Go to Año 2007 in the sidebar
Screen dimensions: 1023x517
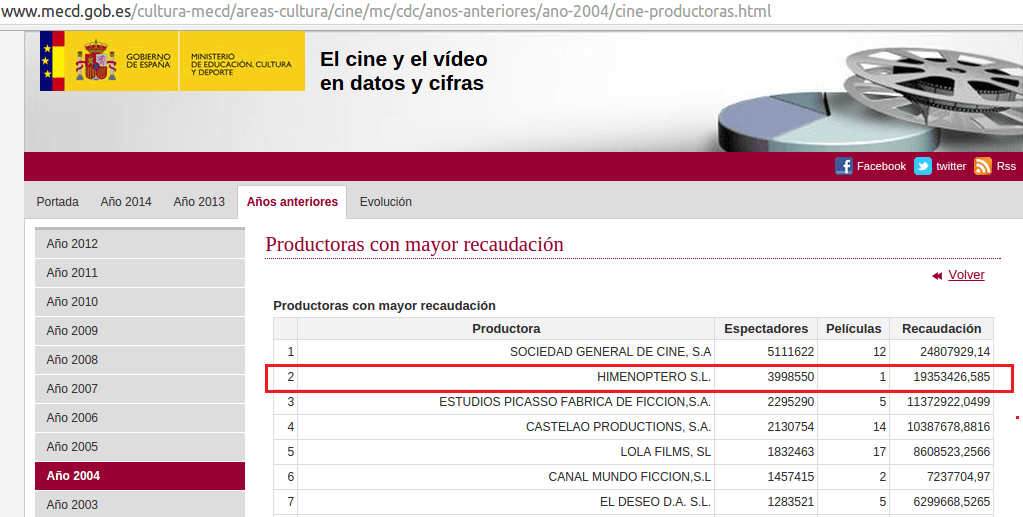click(72, 389)
